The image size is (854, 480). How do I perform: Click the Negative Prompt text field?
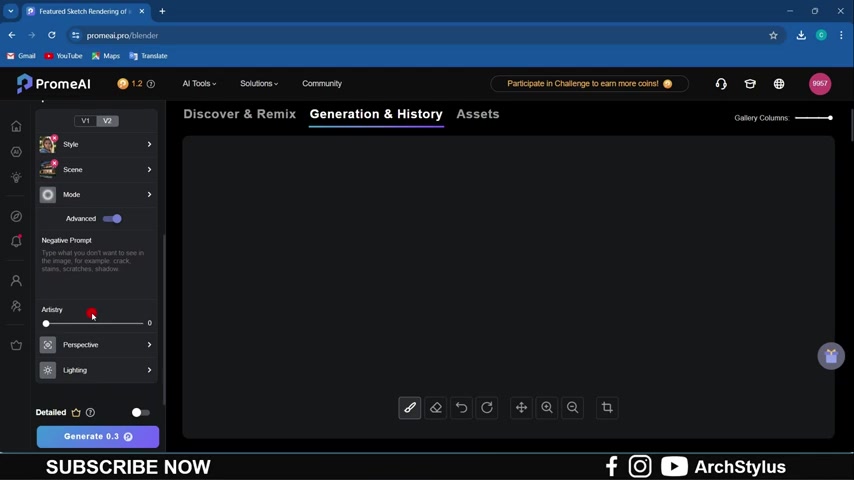coord(95,262)
